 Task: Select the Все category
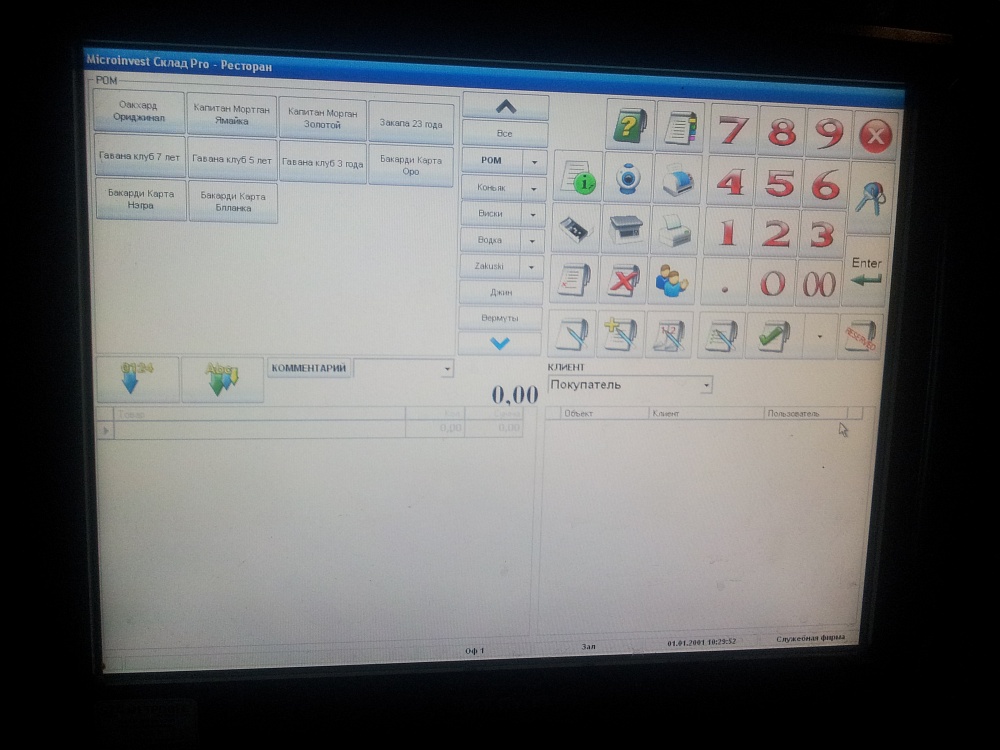[x=504, y=134]
